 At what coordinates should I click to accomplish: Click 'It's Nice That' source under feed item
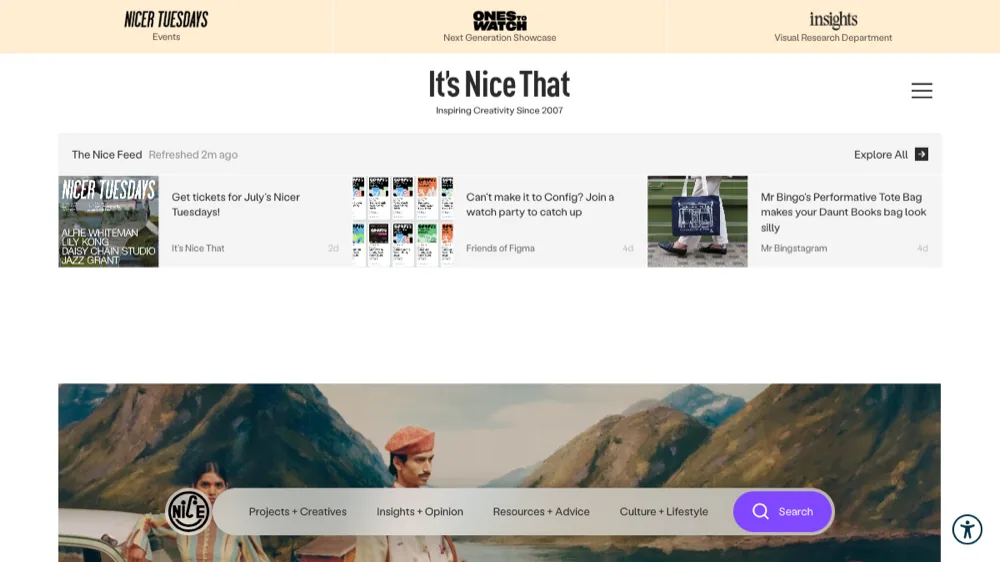(198, 248)
